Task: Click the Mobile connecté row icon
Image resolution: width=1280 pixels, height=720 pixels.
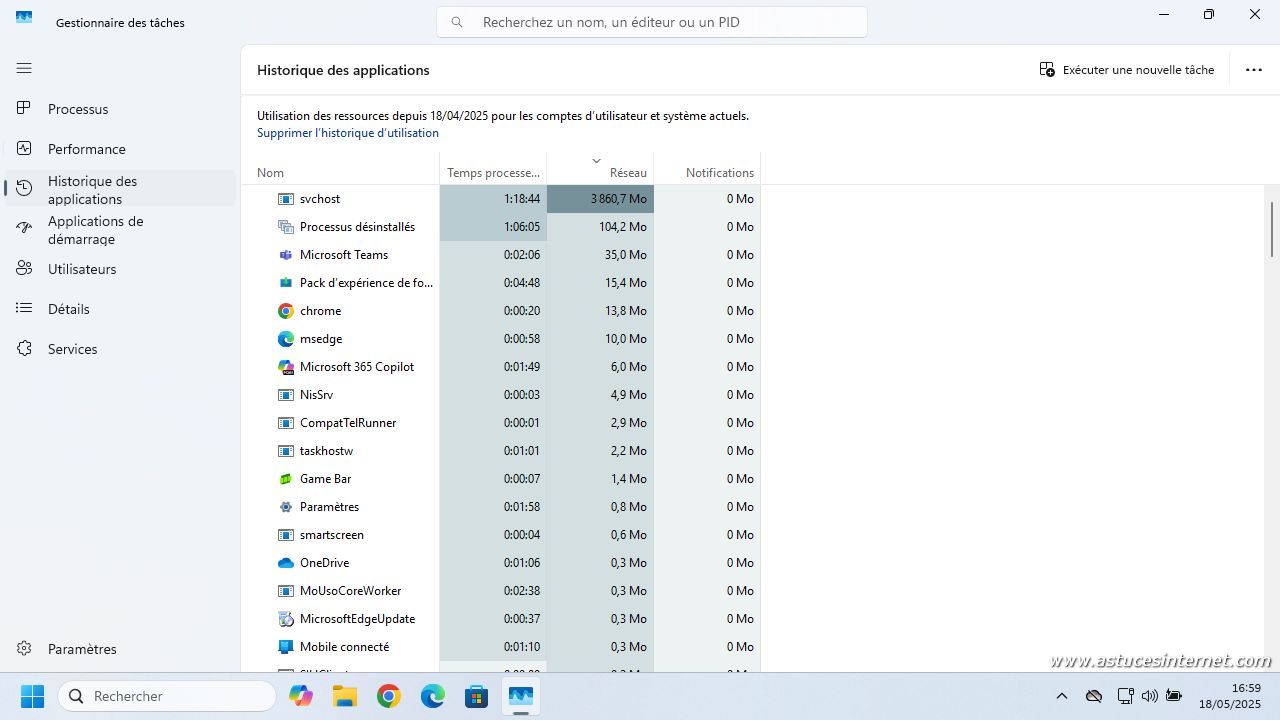Action: coord(286,647)
